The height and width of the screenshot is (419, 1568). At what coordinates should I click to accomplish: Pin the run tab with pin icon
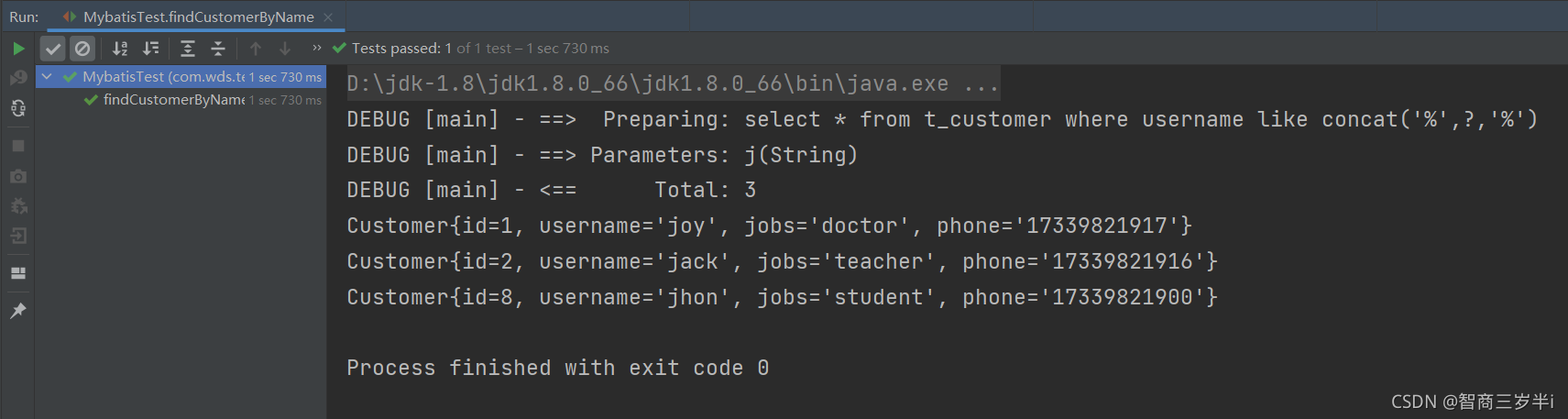(x=18, y=311)
